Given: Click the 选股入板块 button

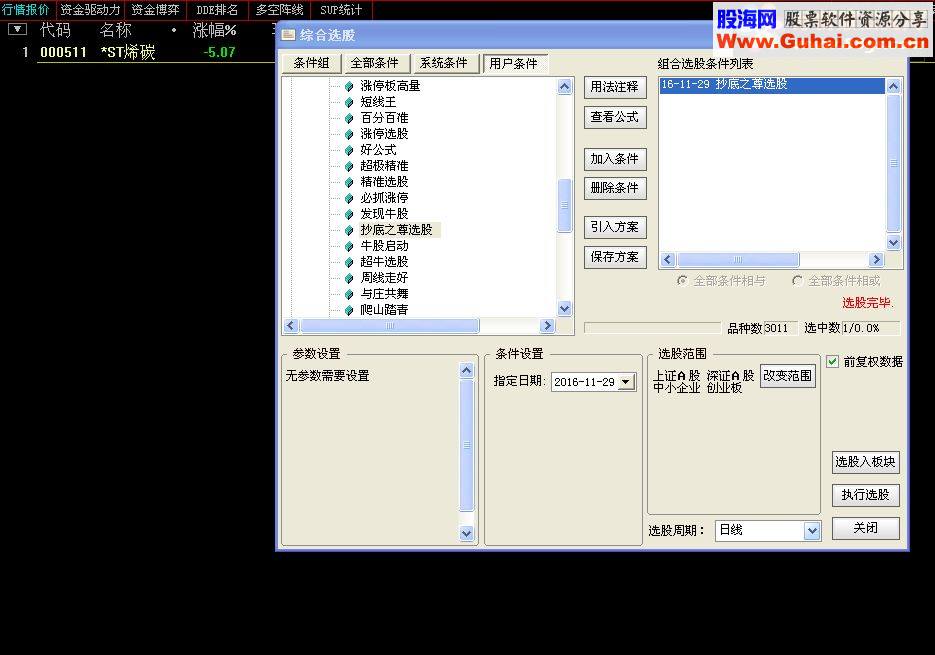Looking at the screenshot, I should (865, 462).
